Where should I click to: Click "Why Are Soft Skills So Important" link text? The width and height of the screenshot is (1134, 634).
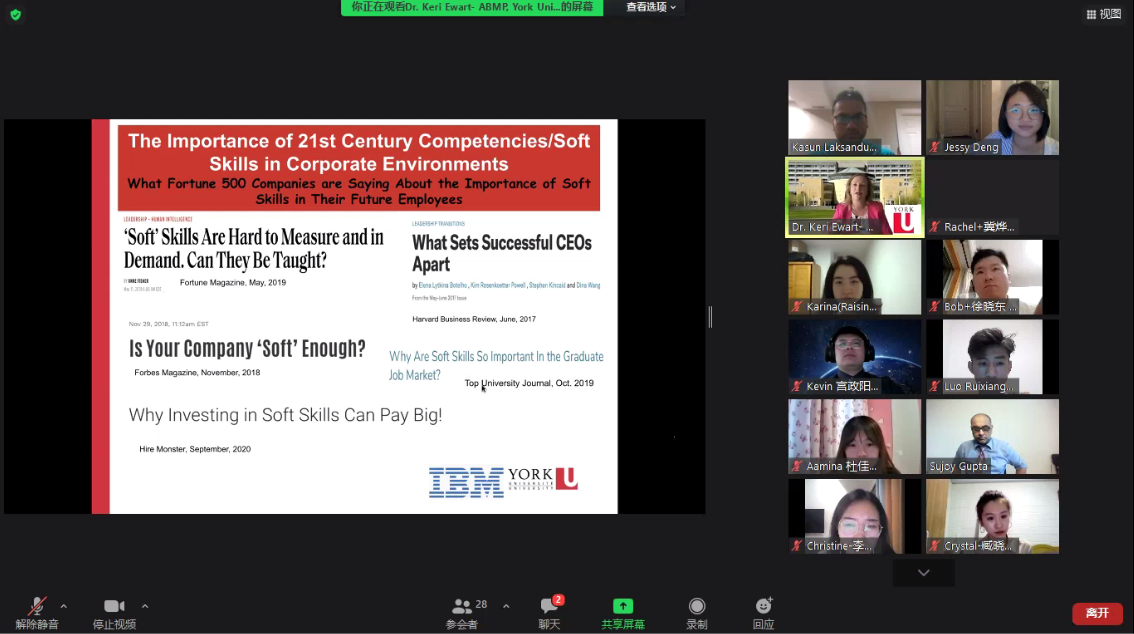pos(496,365)
